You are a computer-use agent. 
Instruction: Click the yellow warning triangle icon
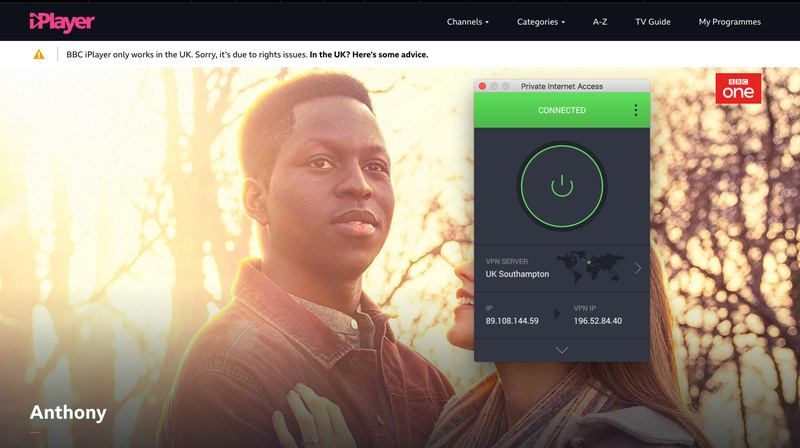pos(39,55)
